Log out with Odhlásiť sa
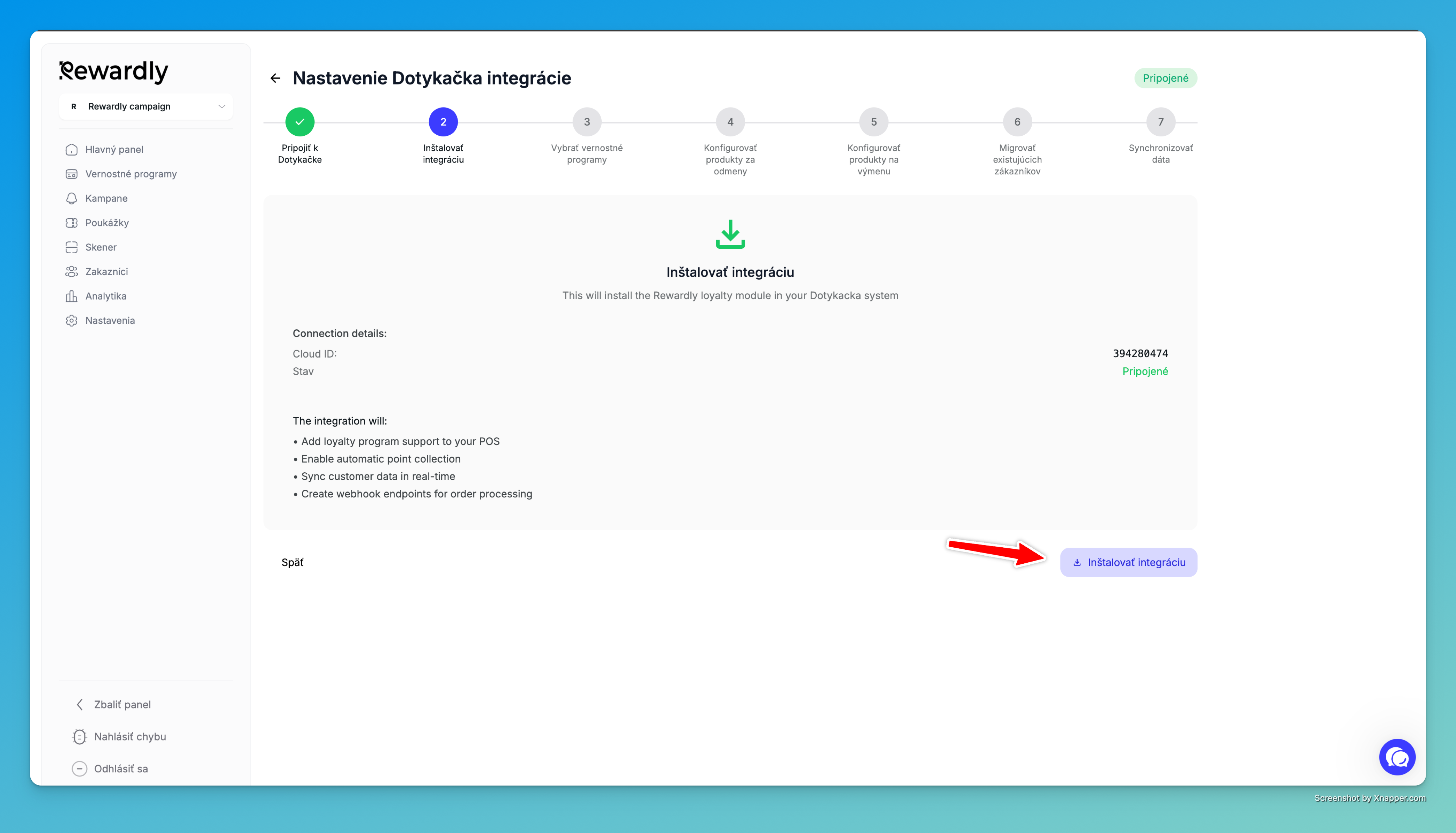This screenshot has height=833, width=1456. pyautogui.click(x=121, y=769)
